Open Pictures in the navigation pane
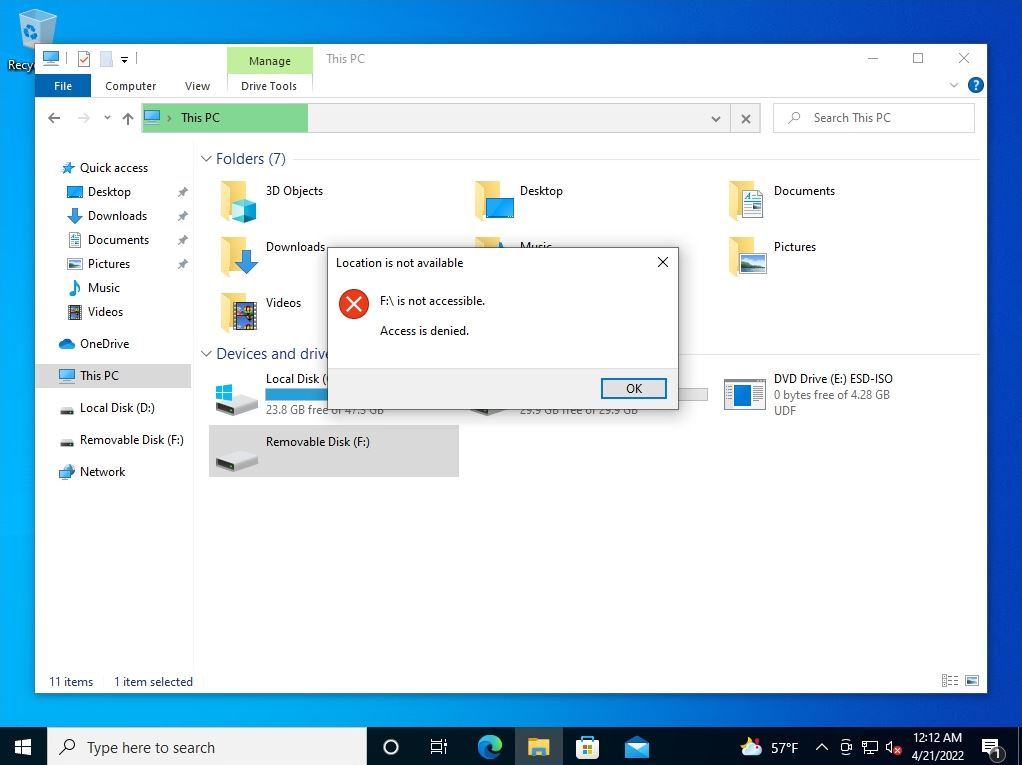 (x=108, y=264)
